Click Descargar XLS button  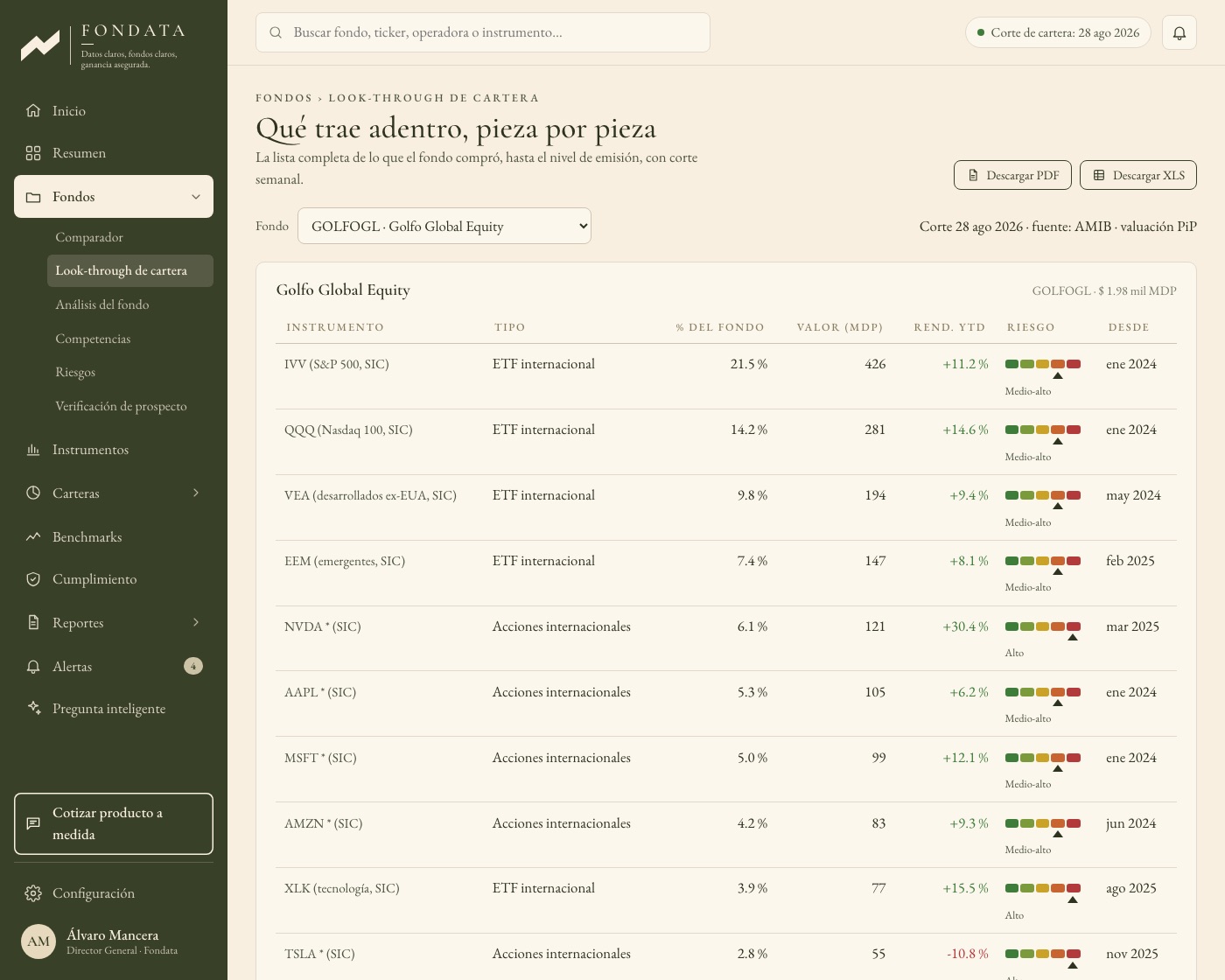[x=1138, y=175]
